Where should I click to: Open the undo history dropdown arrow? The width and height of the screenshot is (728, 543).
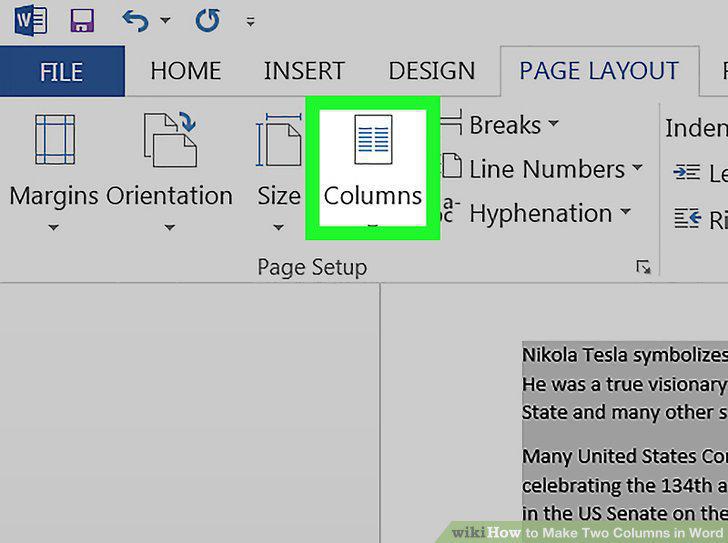coord(165,20)
